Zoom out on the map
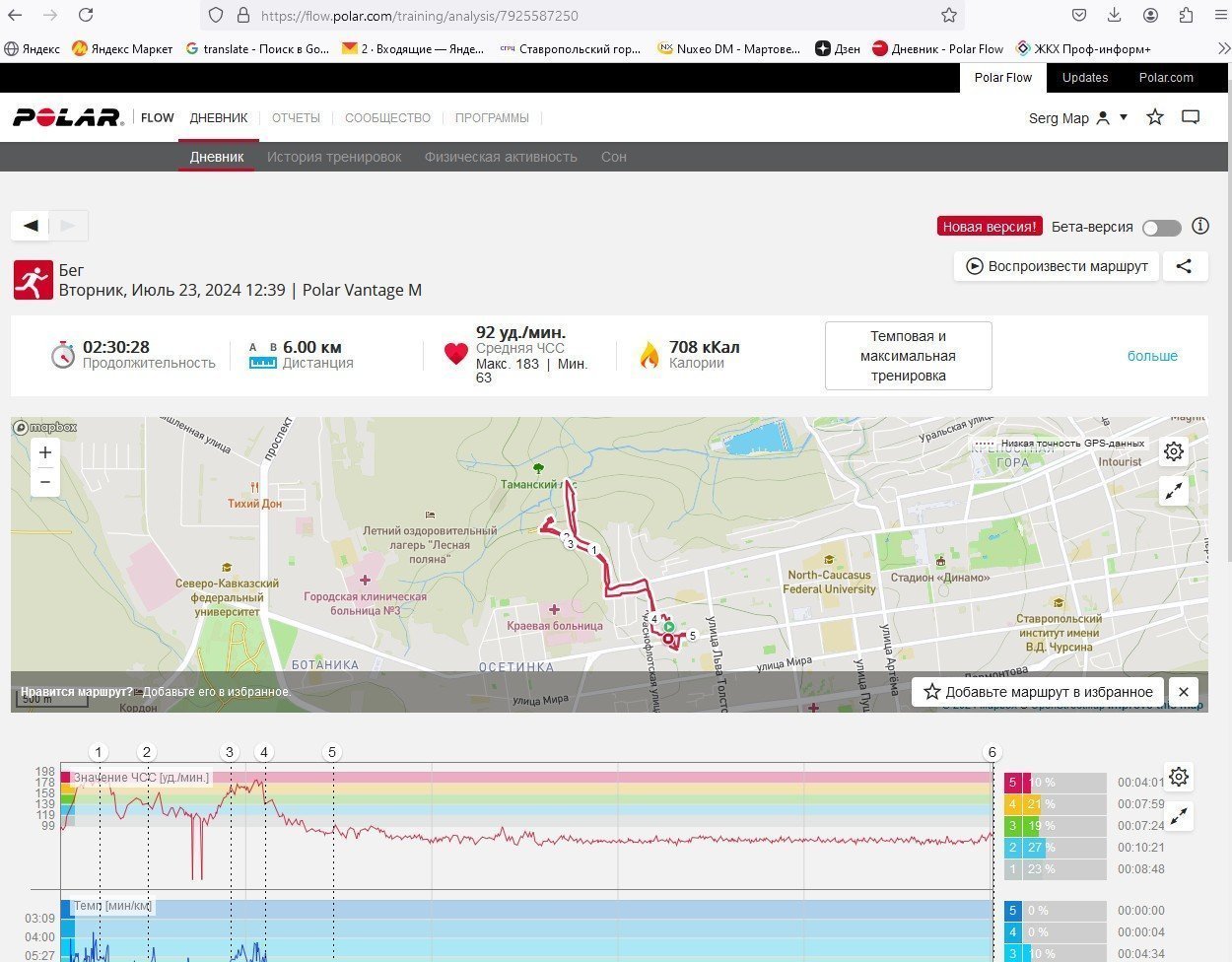The height and width of the screenshot is (962, 1232). 45,482
